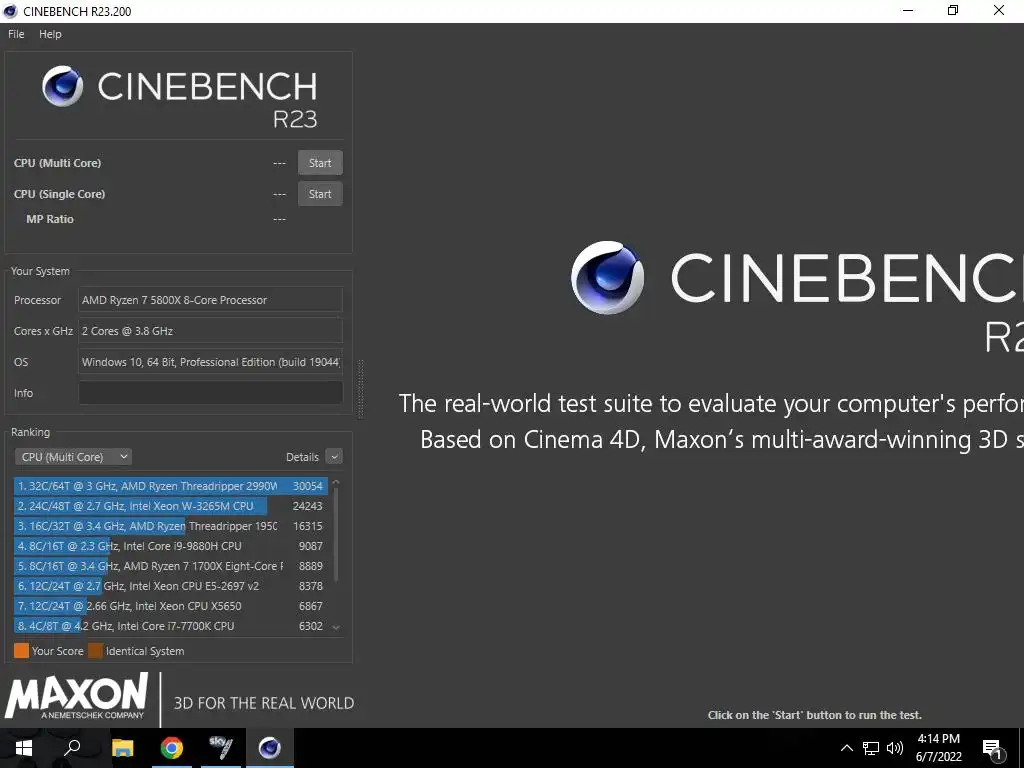Click the panel splitter grip handle

[360, 388]
